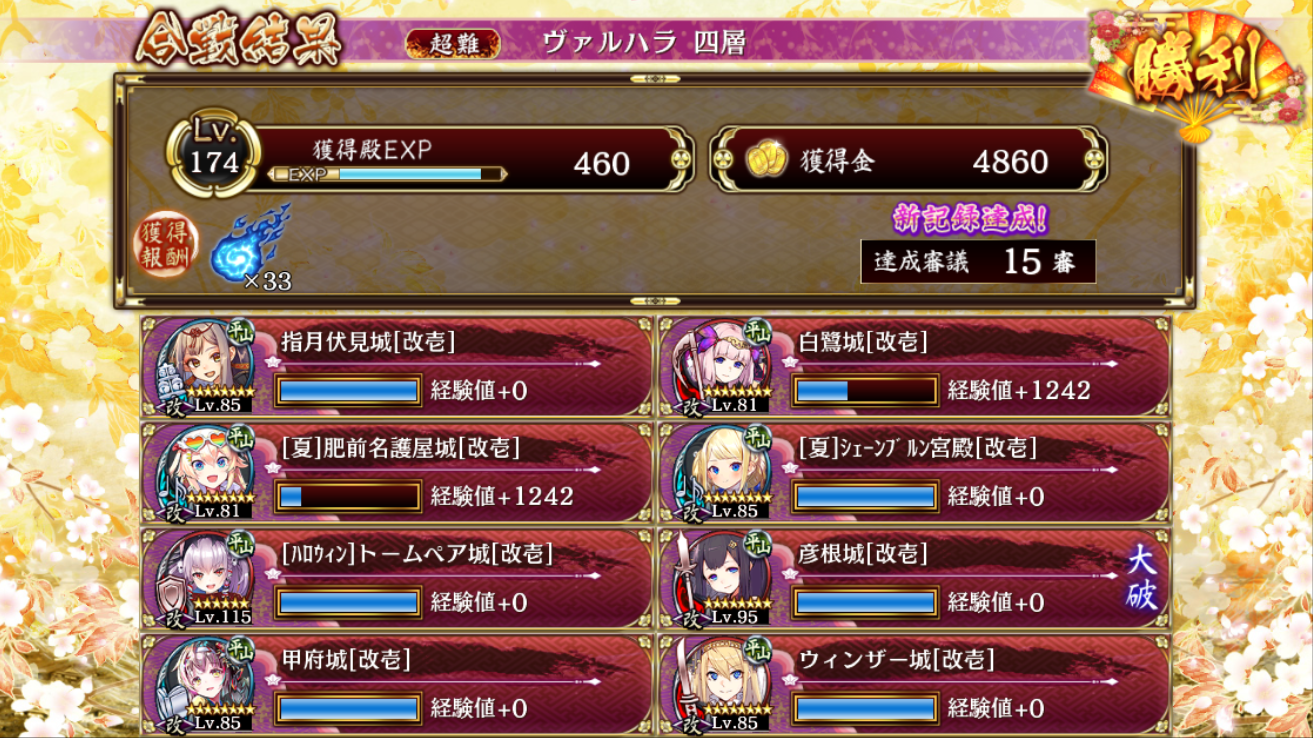Click the 獲得殿EXP progress bar

(389, 174)
